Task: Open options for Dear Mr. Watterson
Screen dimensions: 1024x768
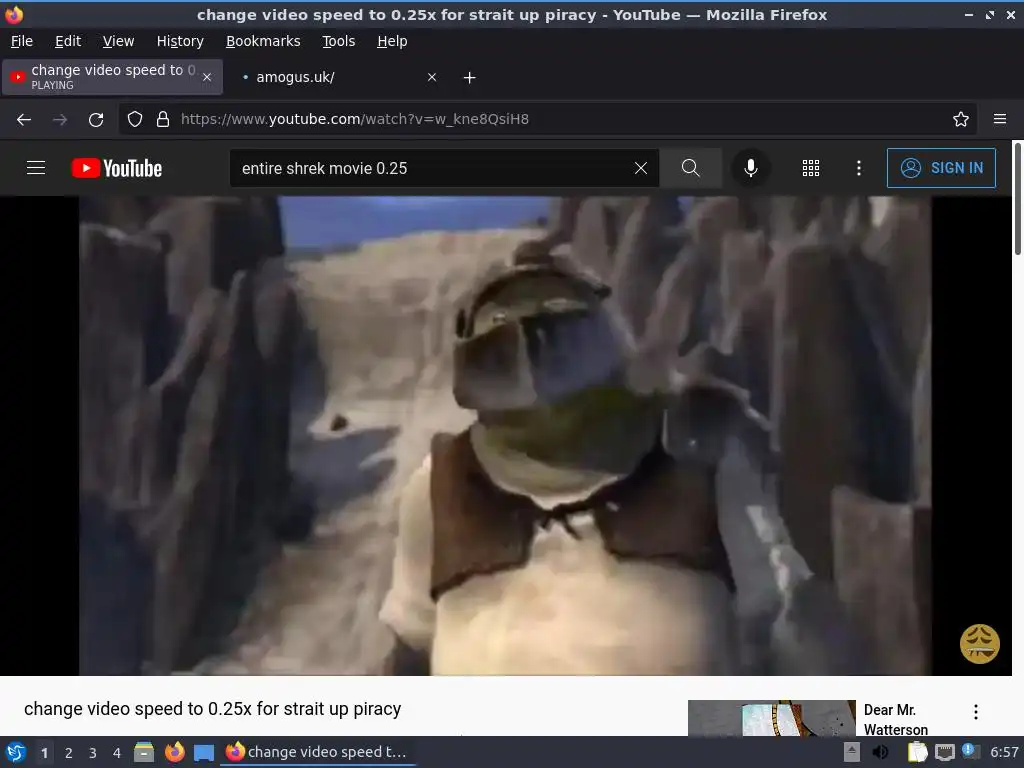Action: [x=975, y=712]
